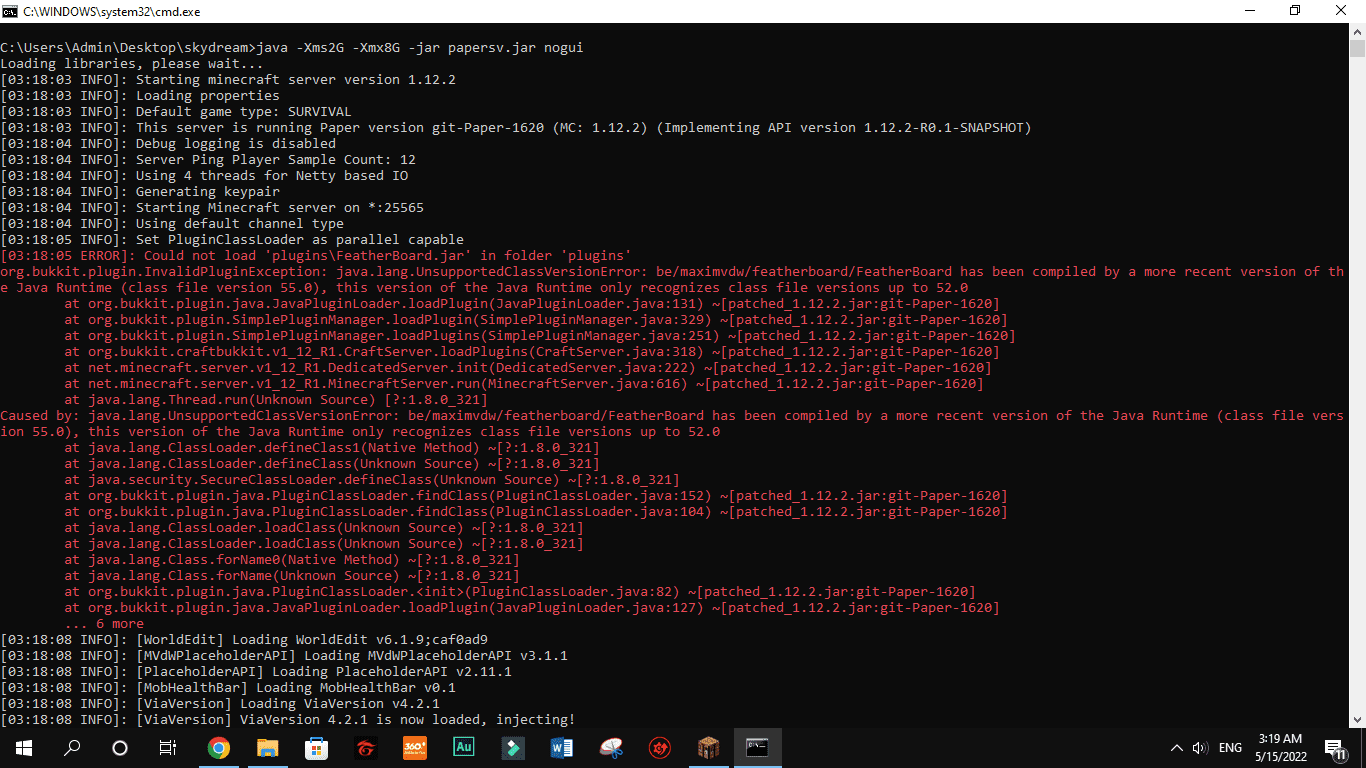Click 'Using 4 threads for Netty based IO'

pos(272,176)
